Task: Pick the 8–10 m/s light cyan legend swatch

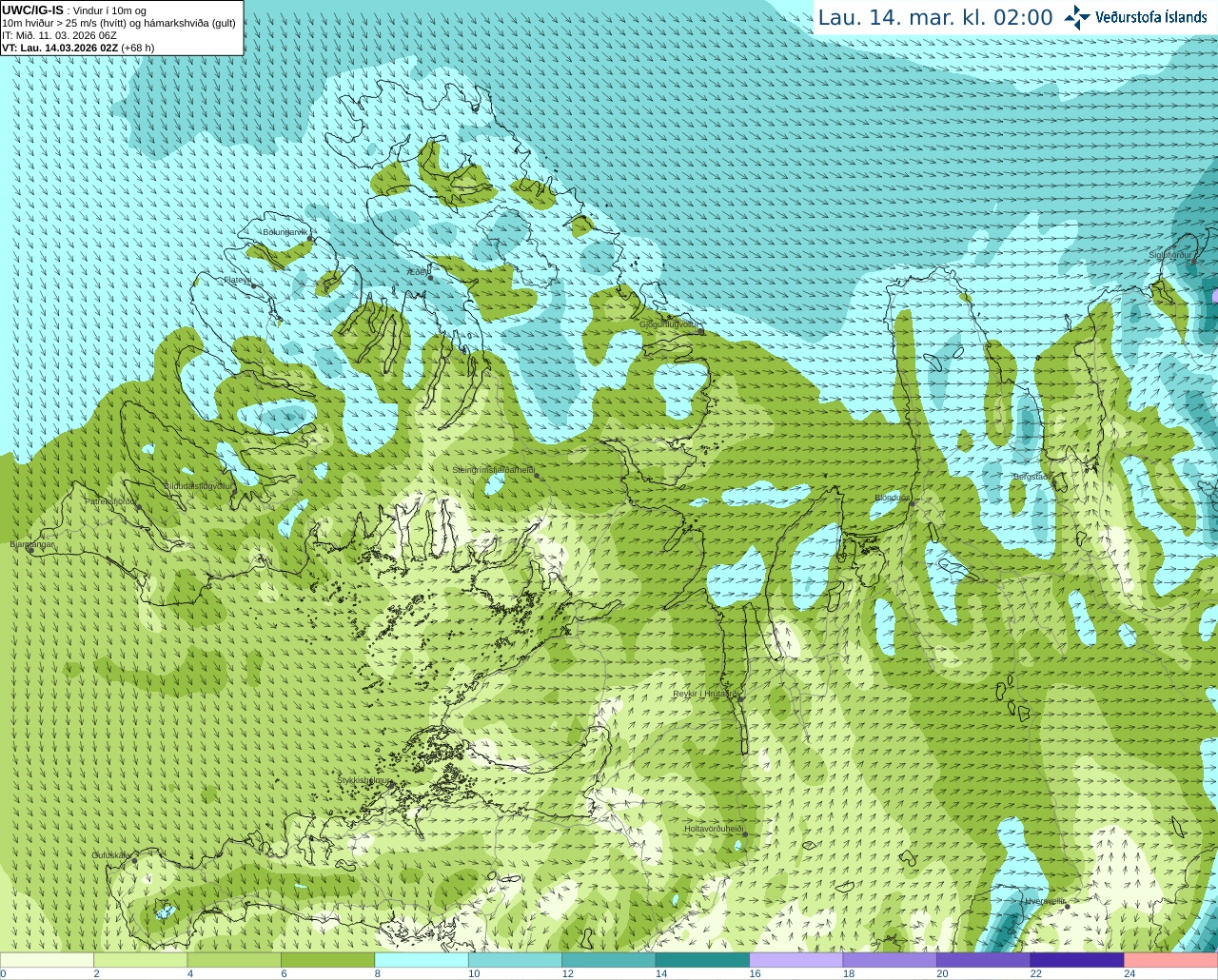Action: click(x=422, y=960)
